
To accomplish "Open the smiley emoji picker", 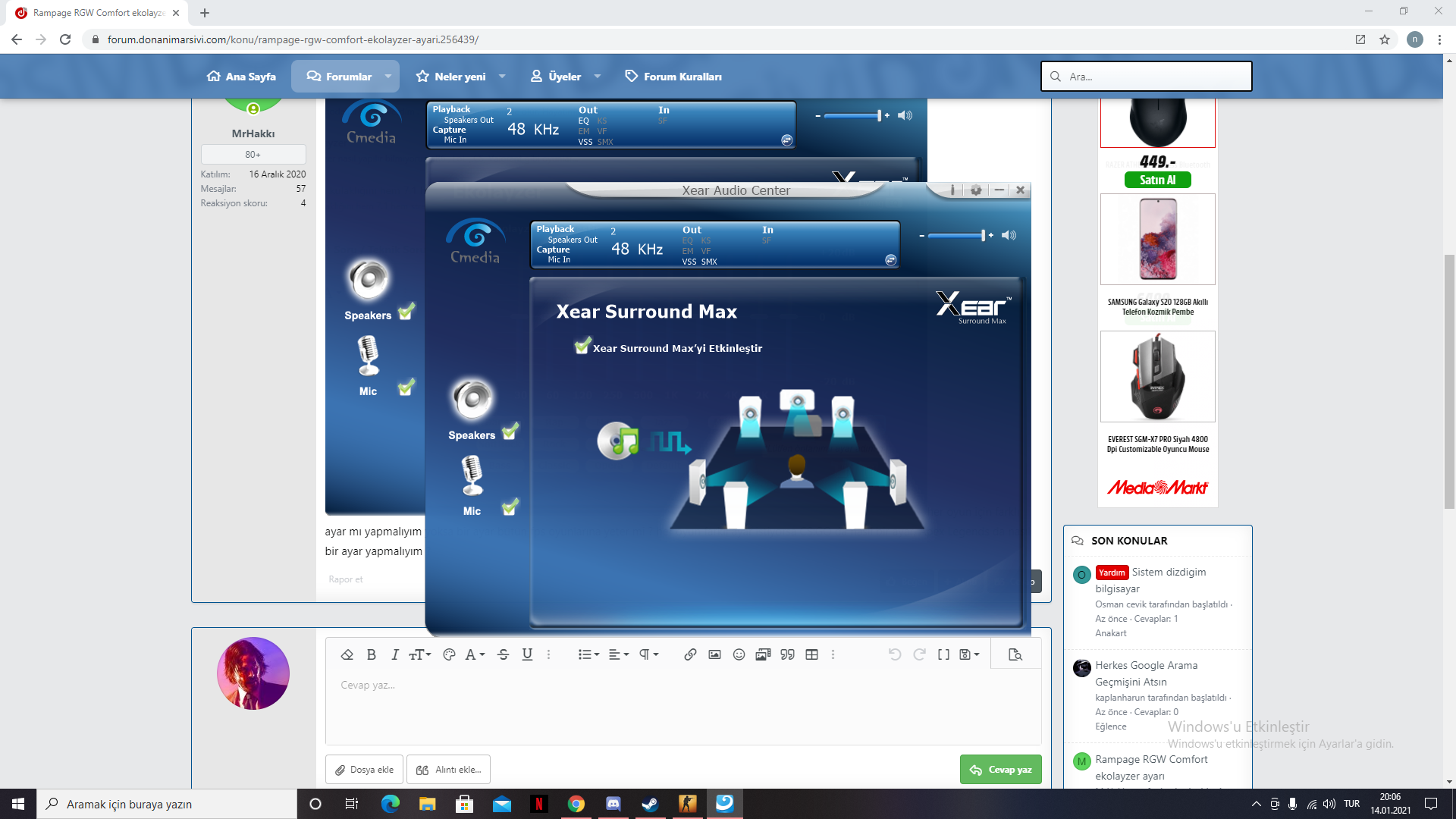I will pos(739,654).
